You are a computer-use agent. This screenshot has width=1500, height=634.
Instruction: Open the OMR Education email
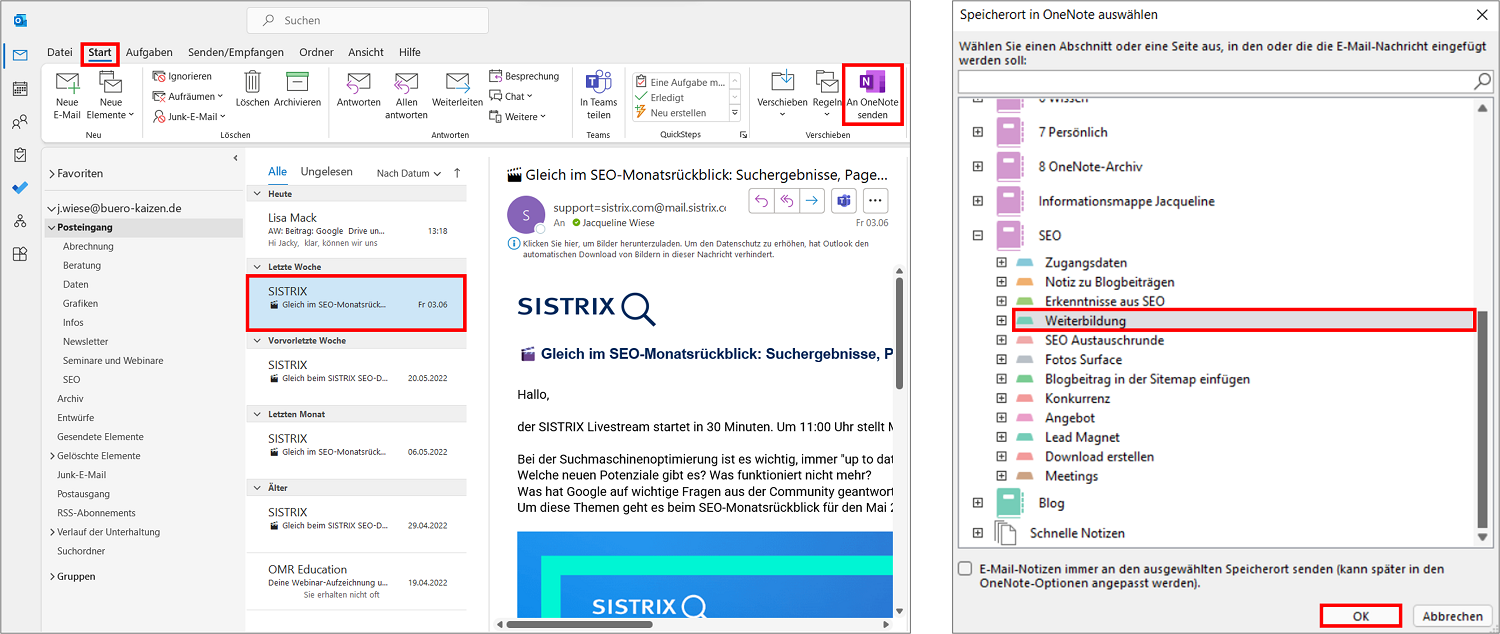(356, 582)
